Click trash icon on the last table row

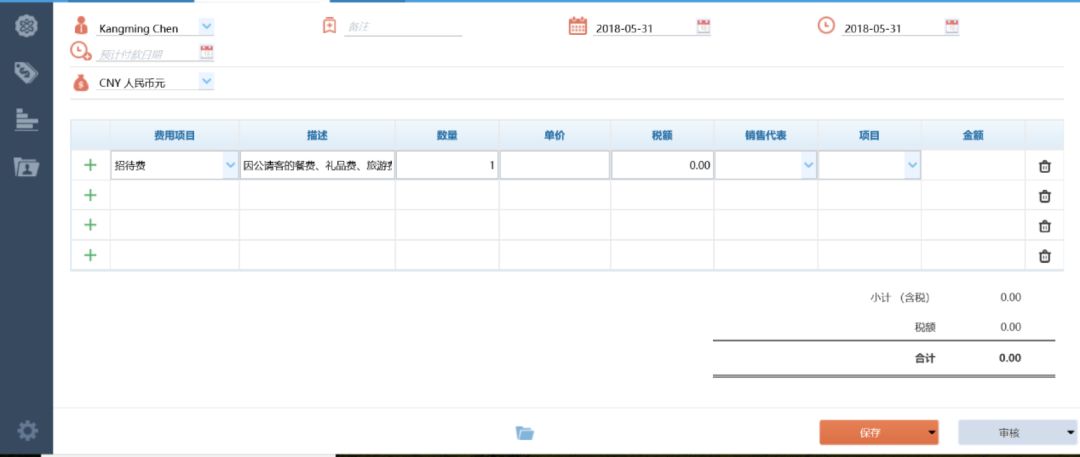pos(1045,256)
